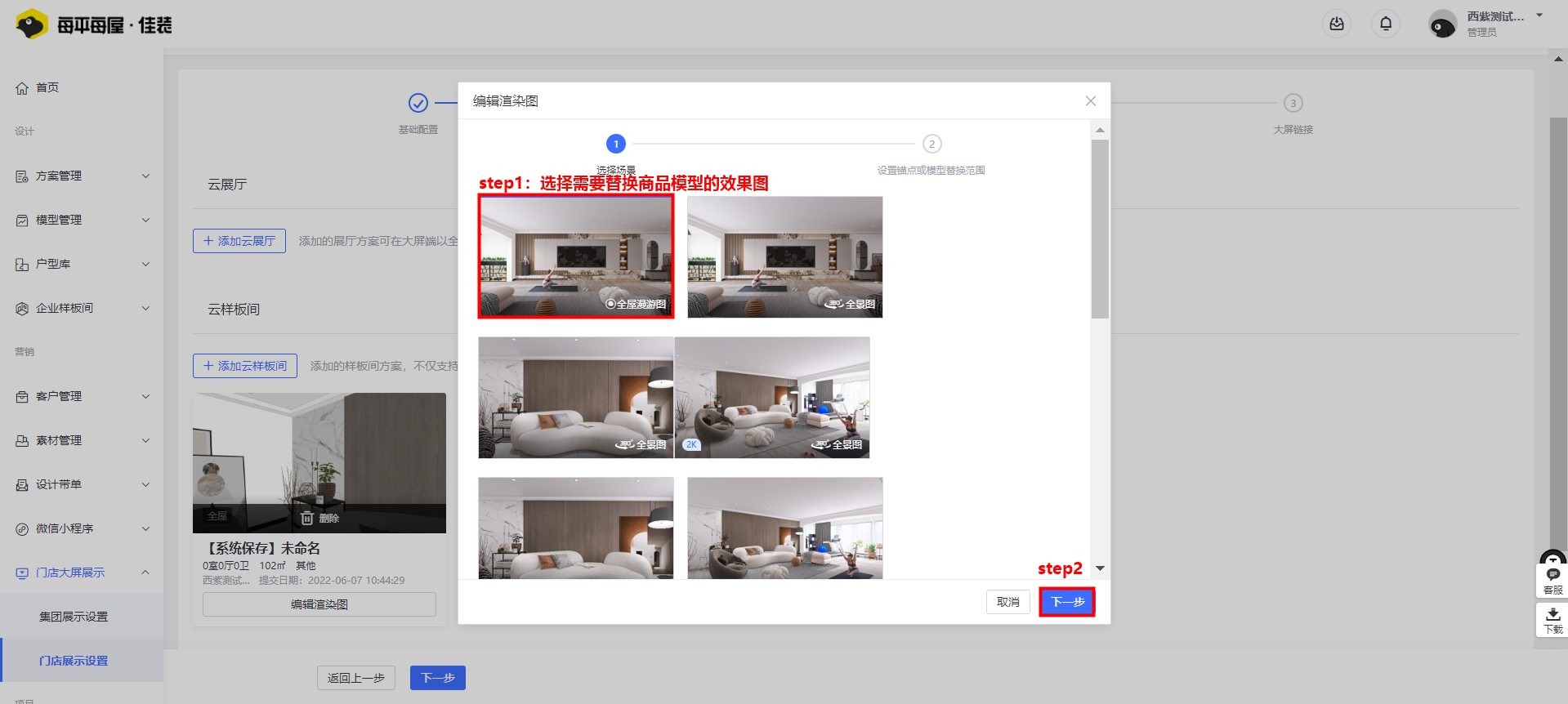Click the 添加云样板间 button
1568x704 pixels.
[245, 366]
